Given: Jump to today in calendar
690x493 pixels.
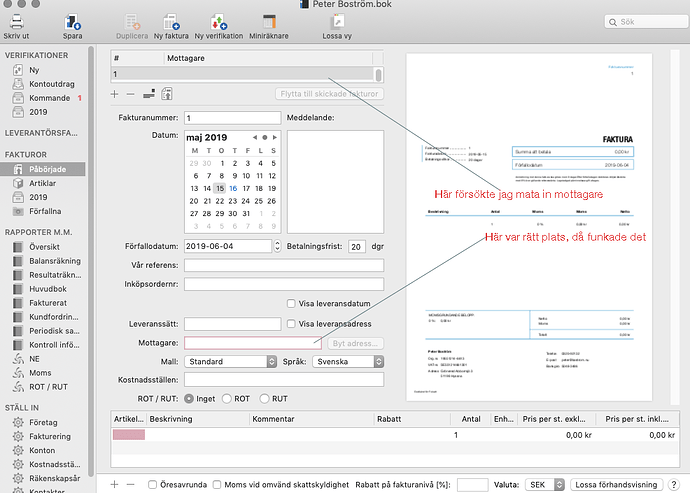Looking at the screenshot, I should [264, 137].
